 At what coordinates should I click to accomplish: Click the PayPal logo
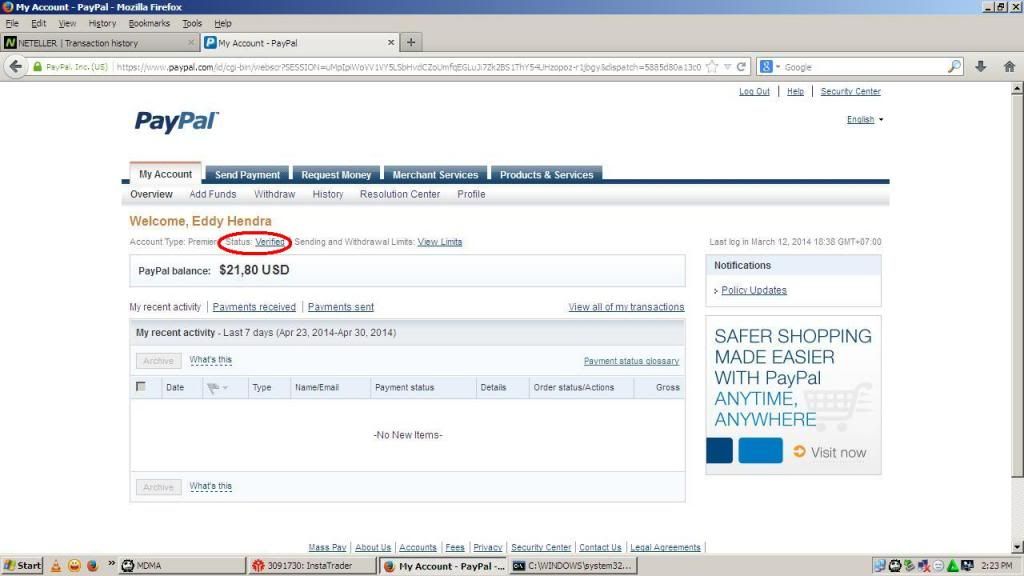[176, 121]
